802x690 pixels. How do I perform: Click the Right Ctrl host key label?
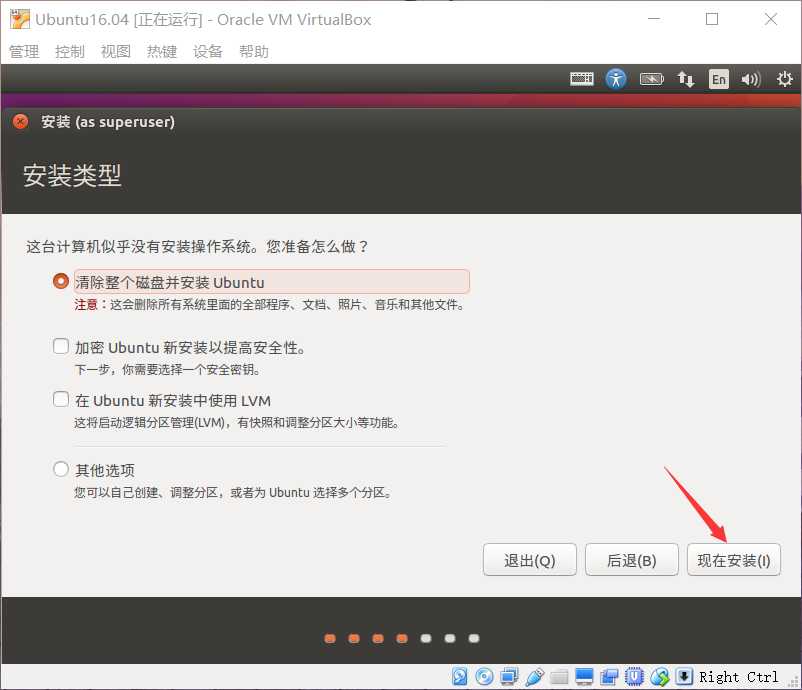[739, 677]
